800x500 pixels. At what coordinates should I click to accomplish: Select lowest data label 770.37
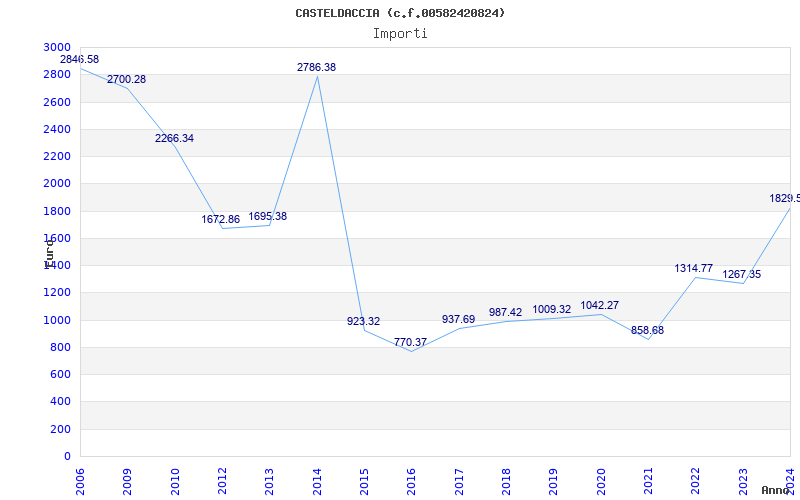coord(410,342)
